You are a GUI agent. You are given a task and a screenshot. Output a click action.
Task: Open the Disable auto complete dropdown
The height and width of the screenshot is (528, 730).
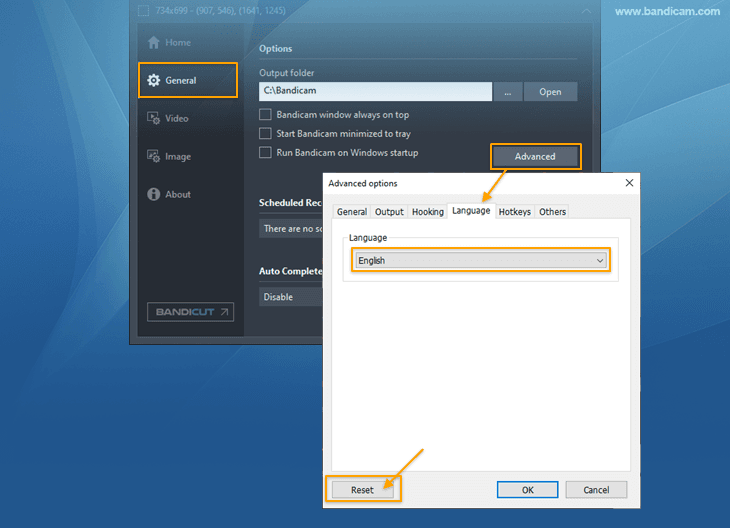(291, 297)
